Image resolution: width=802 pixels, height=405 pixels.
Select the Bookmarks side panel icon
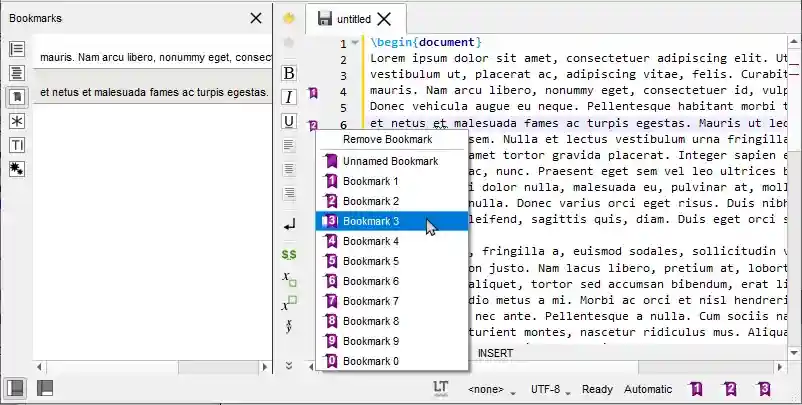pos(17,97)
